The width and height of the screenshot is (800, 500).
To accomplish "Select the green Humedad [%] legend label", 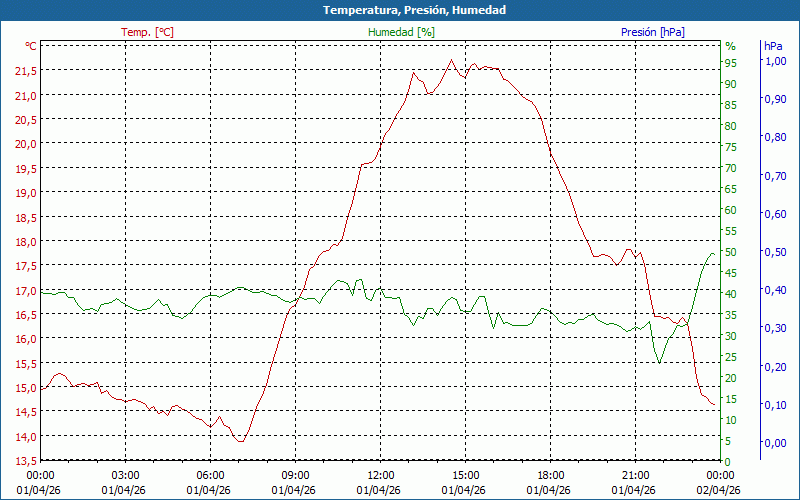I will tap(401, 32).
